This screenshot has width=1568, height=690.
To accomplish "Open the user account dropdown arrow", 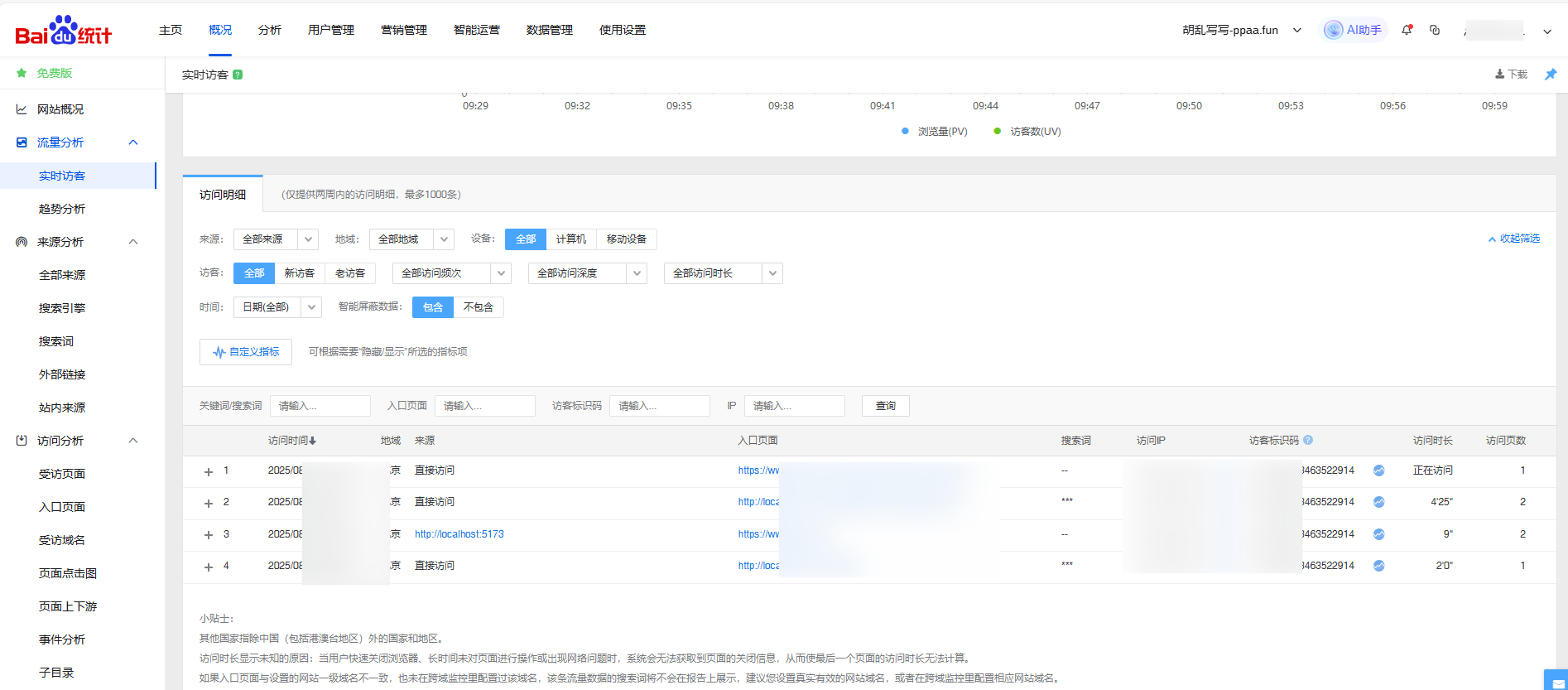I will pos(1547,31).
